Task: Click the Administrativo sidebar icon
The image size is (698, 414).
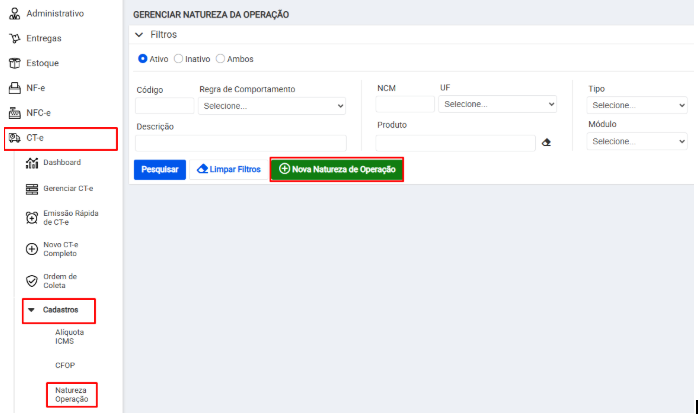Action: (x=14, y=13)
